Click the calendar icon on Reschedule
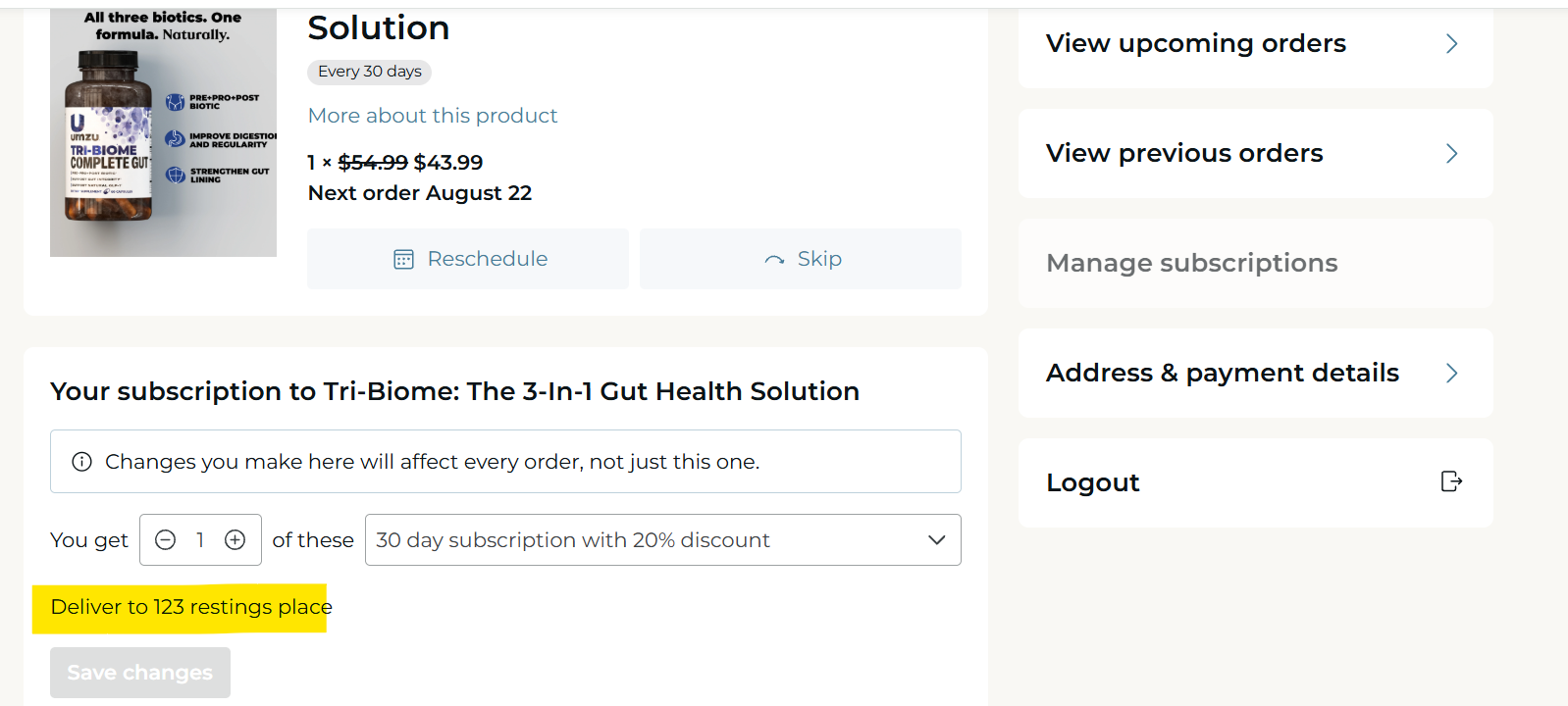The image size is (1568, 706). [403, 259]
